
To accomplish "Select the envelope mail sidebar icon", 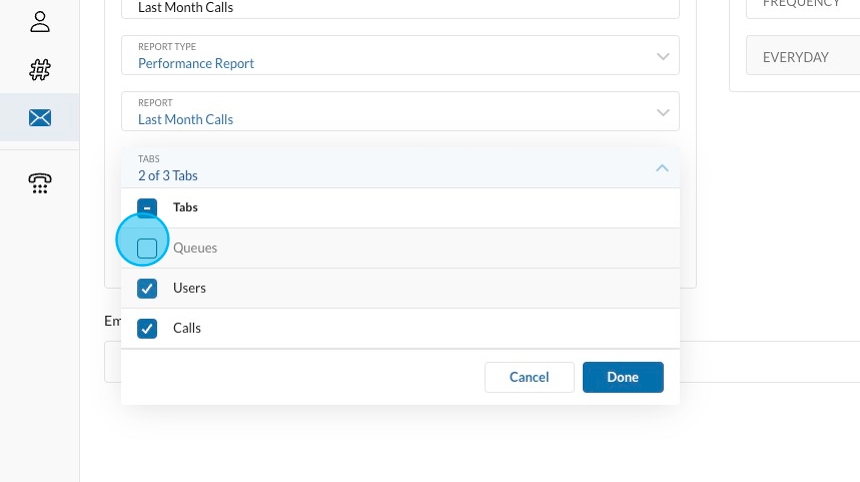I will click(x=40, y=118).
